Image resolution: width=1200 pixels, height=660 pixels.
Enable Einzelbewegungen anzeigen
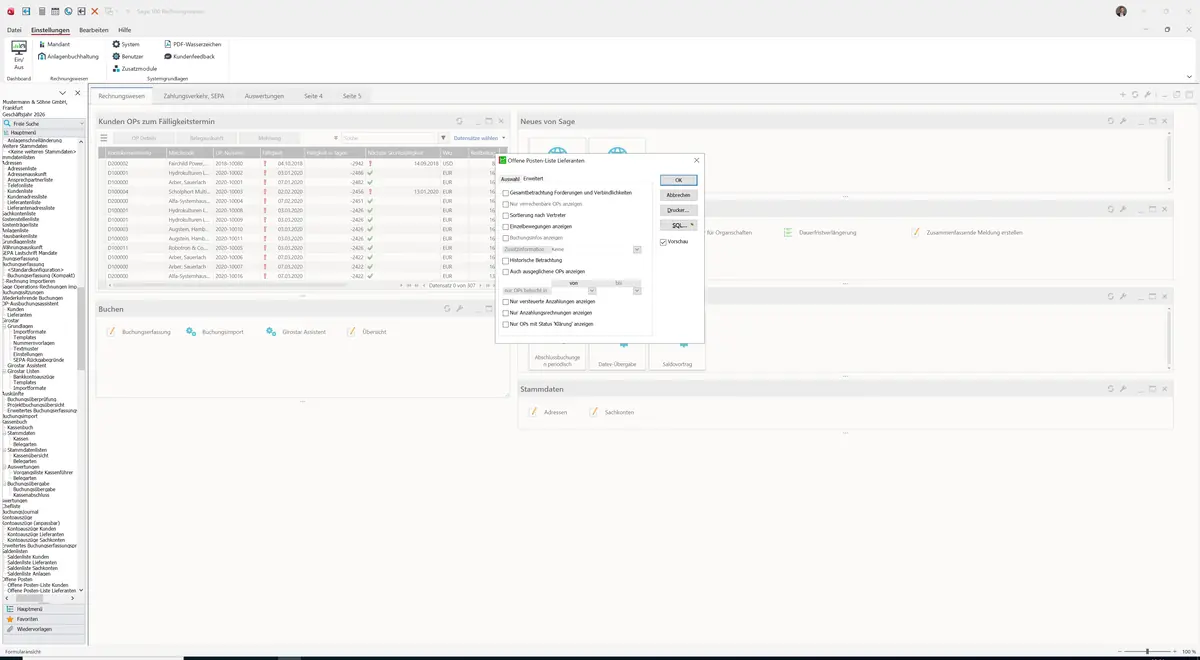tap(506, 227)
